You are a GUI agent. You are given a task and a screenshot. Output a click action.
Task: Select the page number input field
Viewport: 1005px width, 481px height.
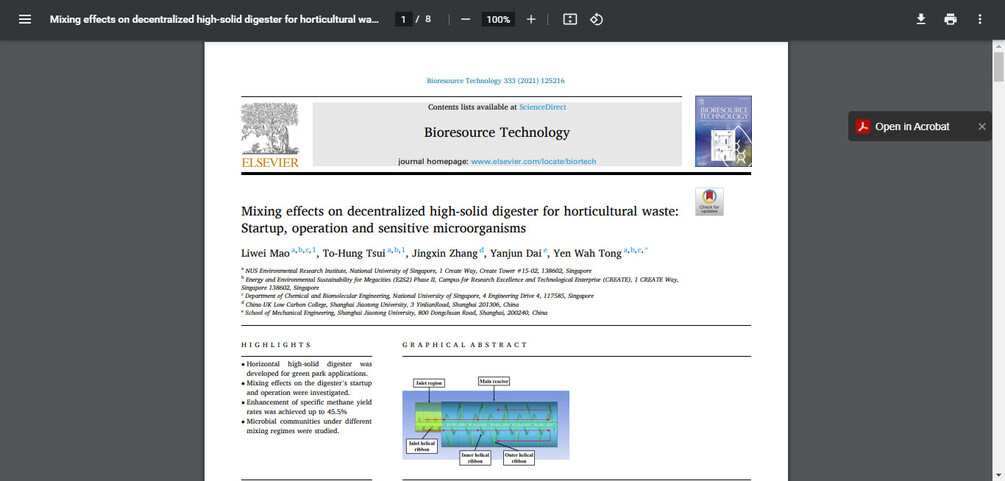(403, 19)
